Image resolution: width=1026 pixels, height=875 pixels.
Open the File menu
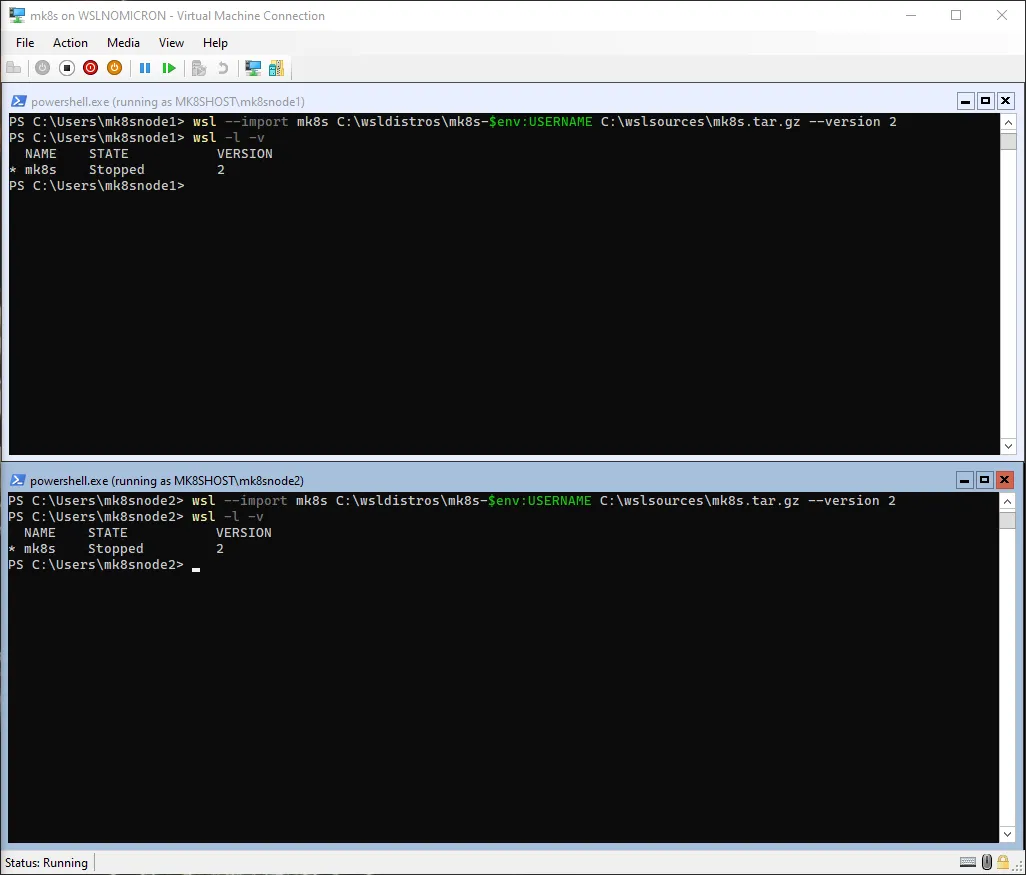point(25,43)
